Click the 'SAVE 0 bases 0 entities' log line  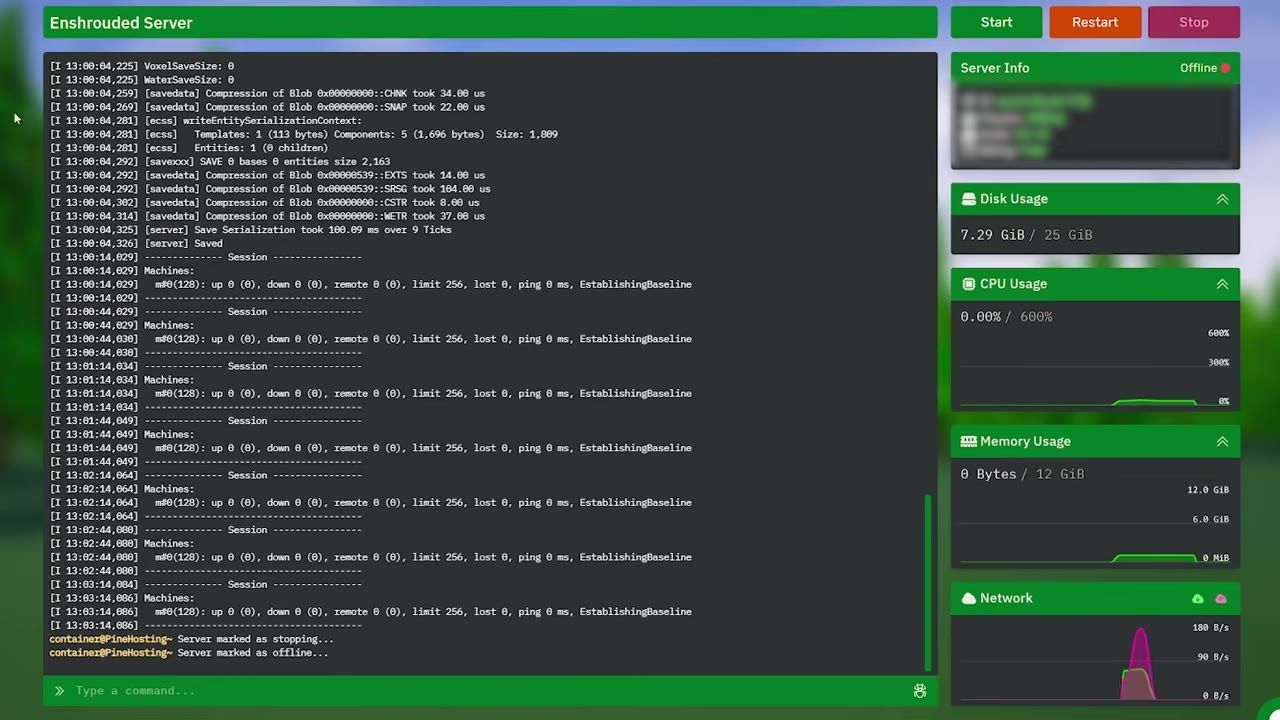click(x=220, y=161)
